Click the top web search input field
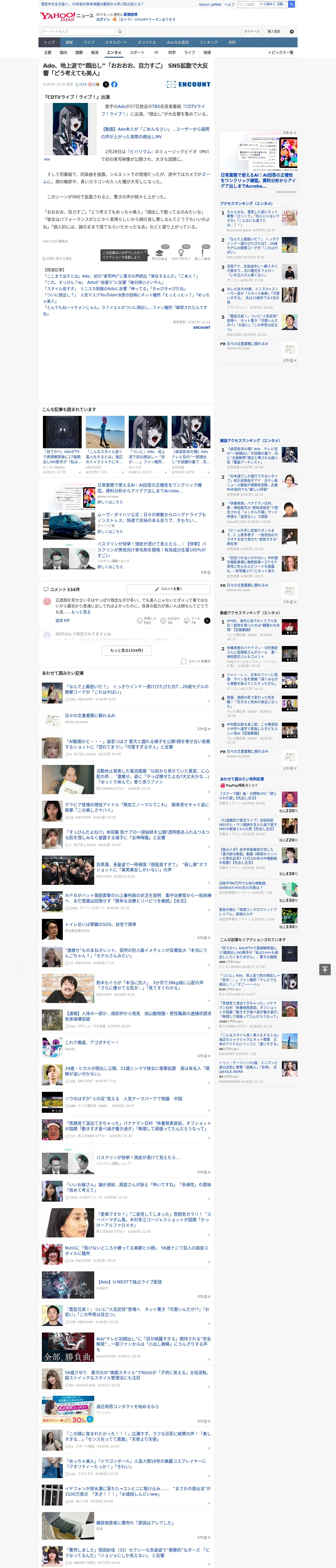The width and height of the screenshot is (336, 1568). tap(262, 4)
